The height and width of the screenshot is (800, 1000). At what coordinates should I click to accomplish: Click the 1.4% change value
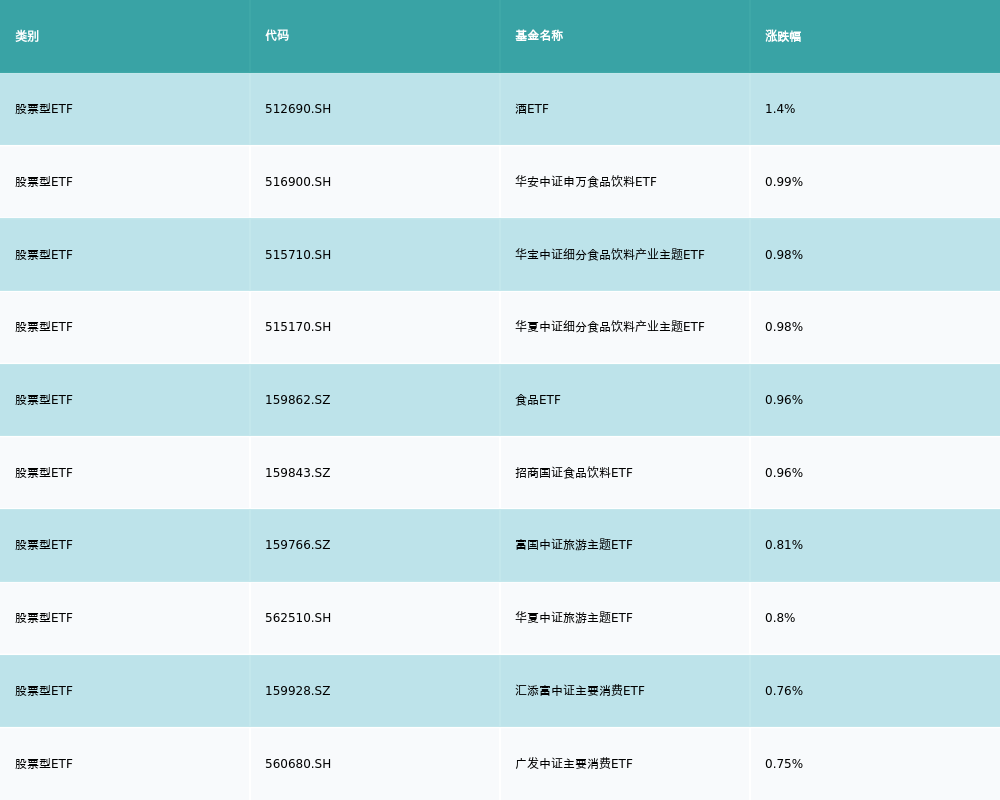tap(780, 109)
